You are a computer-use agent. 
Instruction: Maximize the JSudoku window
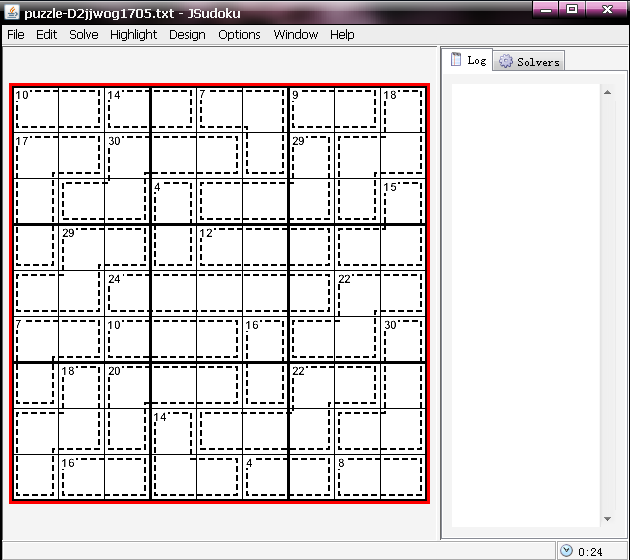[x=572, y=10]
